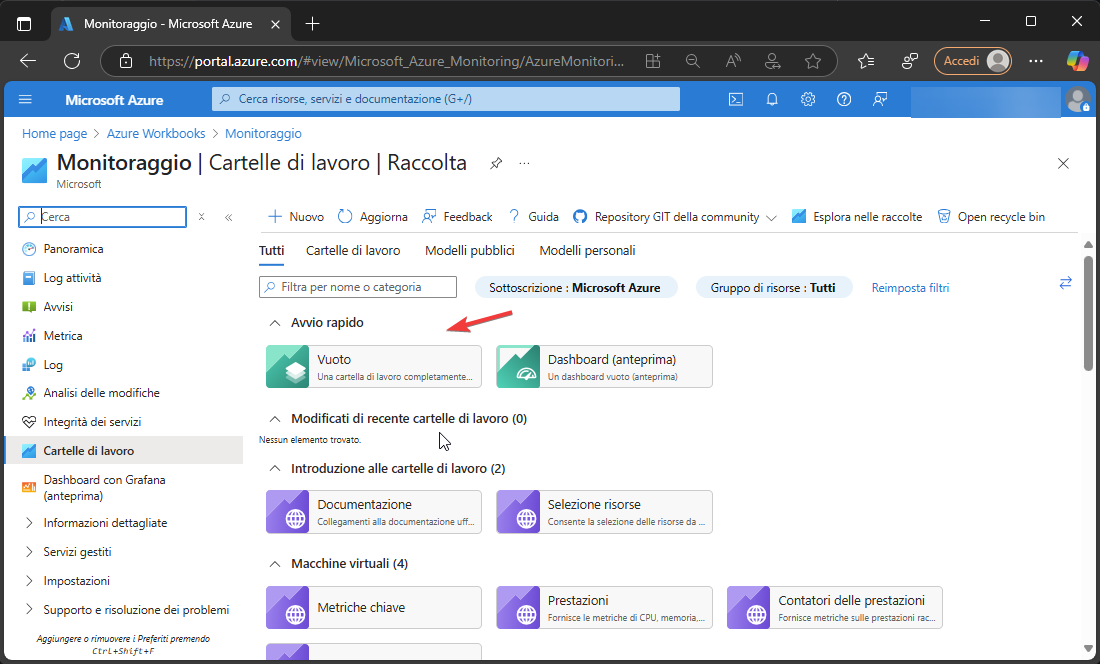Open the Azure portal hamburger menu
This screenshot has width=1100, height=664.
point(26,99)
